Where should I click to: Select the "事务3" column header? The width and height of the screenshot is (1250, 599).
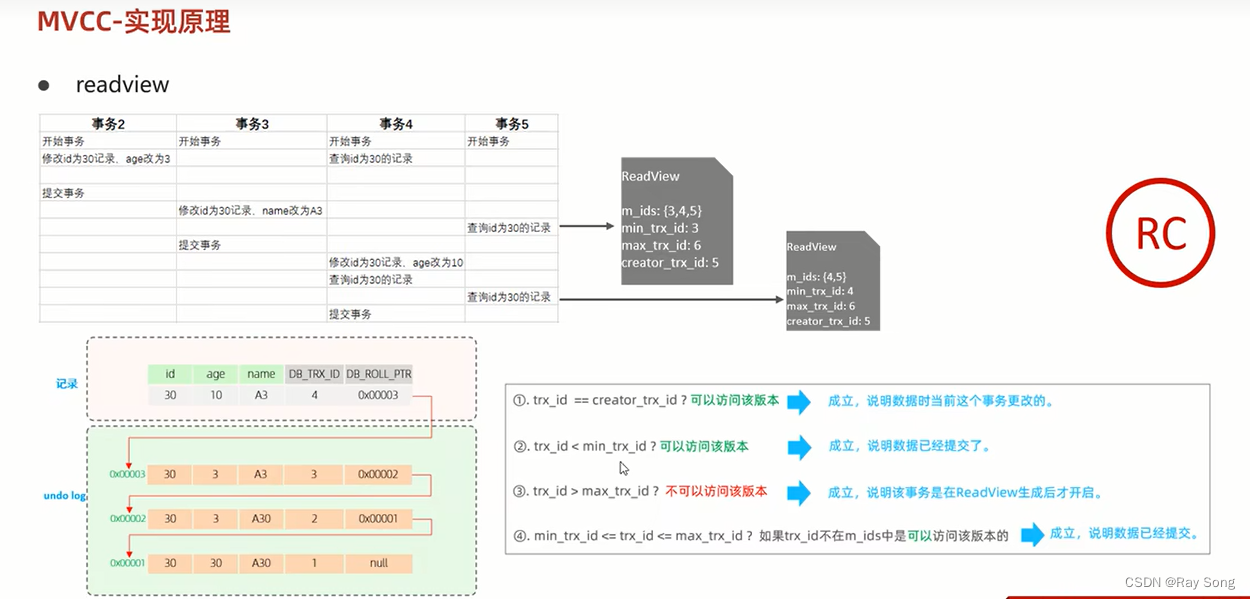point(251,124)
